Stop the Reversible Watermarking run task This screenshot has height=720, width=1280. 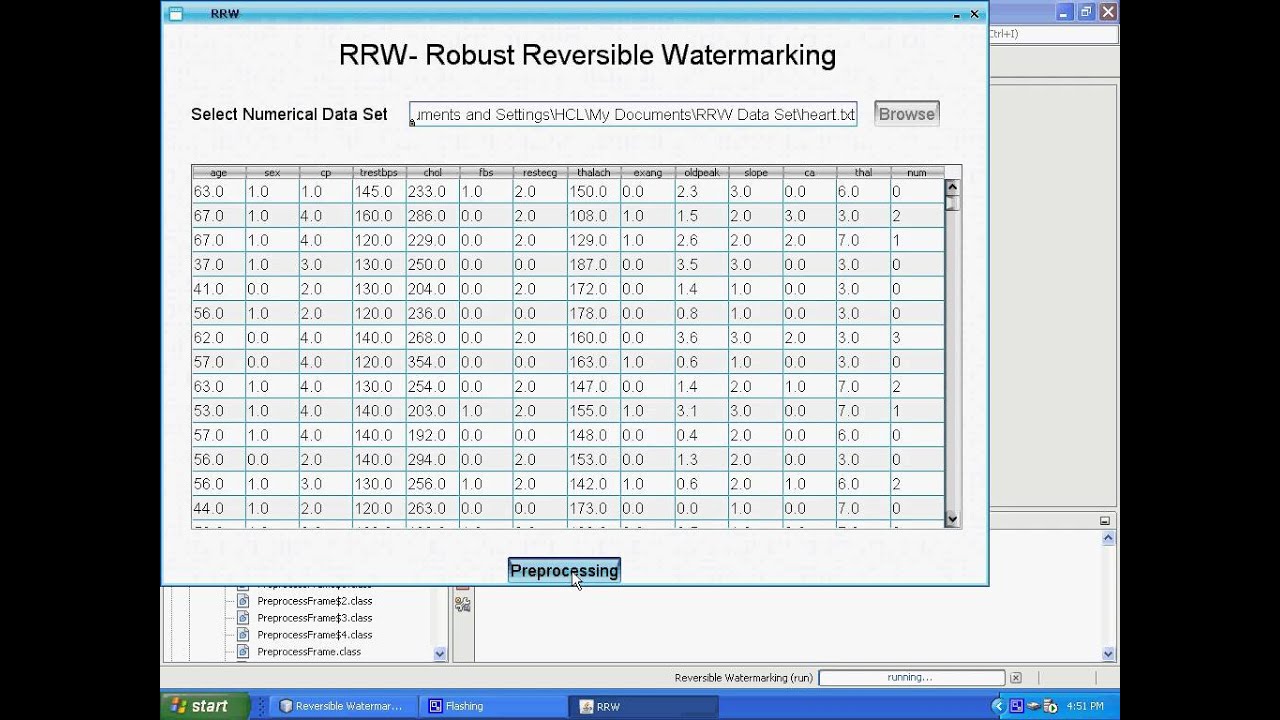[1016, 677]
